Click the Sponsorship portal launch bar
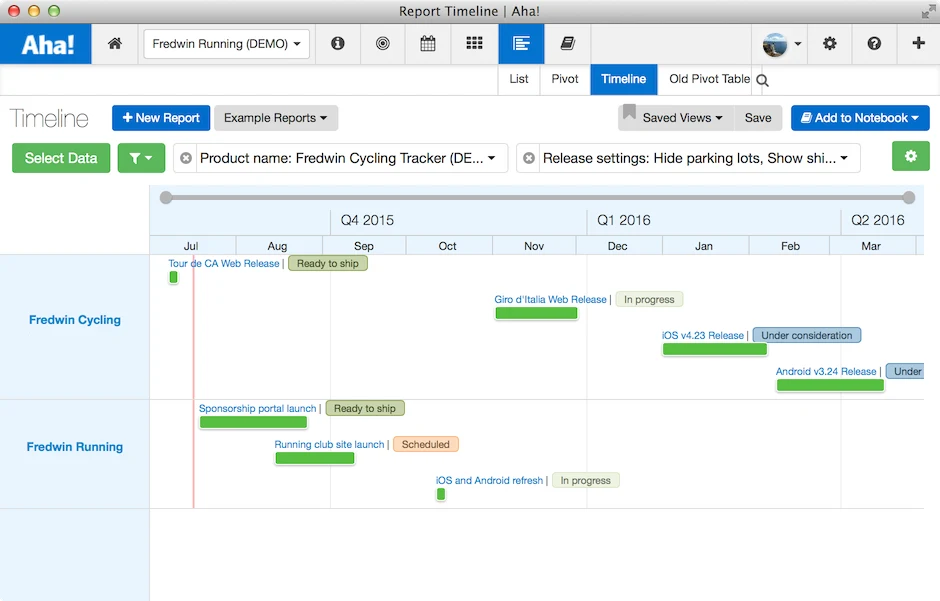The width and height of the screenshot is (940, 601). (x=253, y=422)
